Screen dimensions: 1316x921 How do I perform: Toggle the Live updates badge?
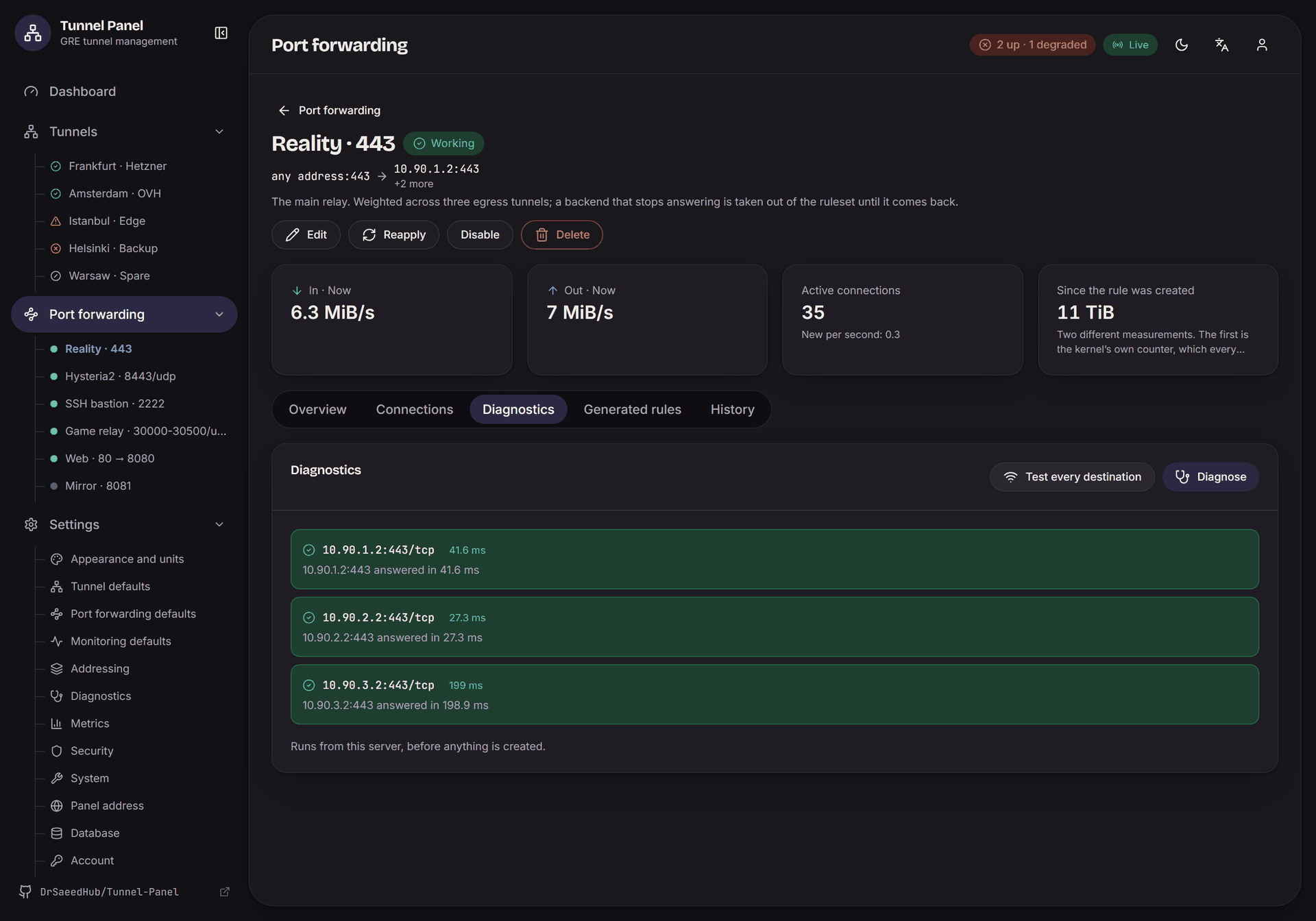[x=1130, y=45]
